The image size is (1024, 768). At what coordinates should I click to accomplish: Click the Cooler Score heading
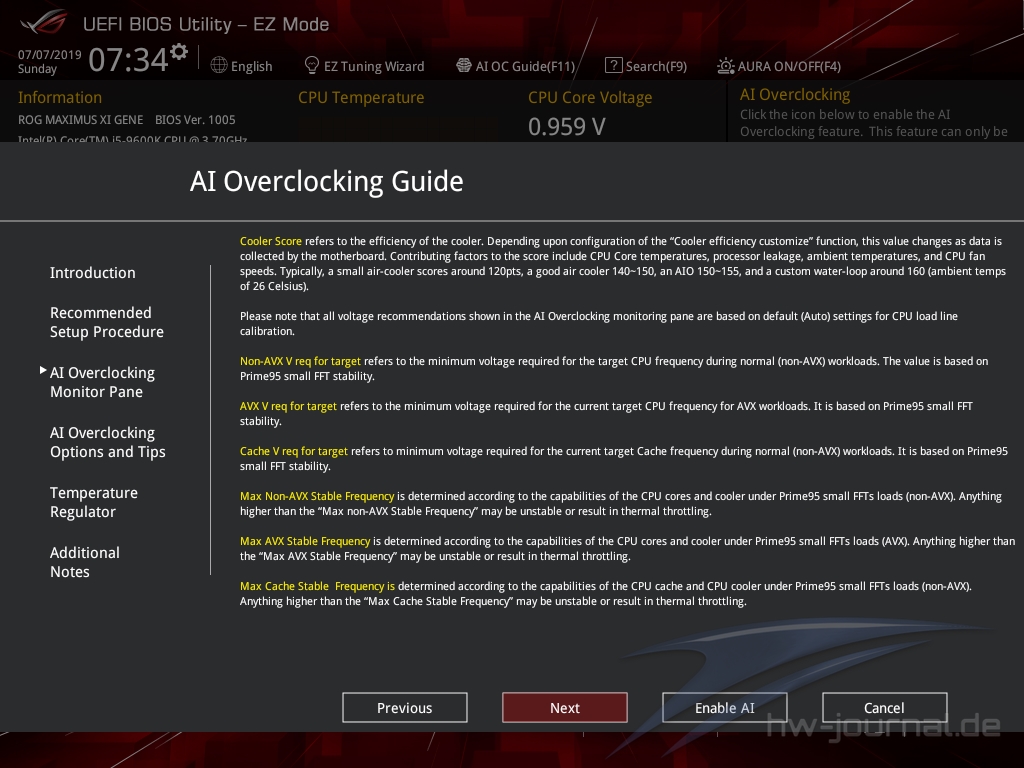tap(270, 241)
